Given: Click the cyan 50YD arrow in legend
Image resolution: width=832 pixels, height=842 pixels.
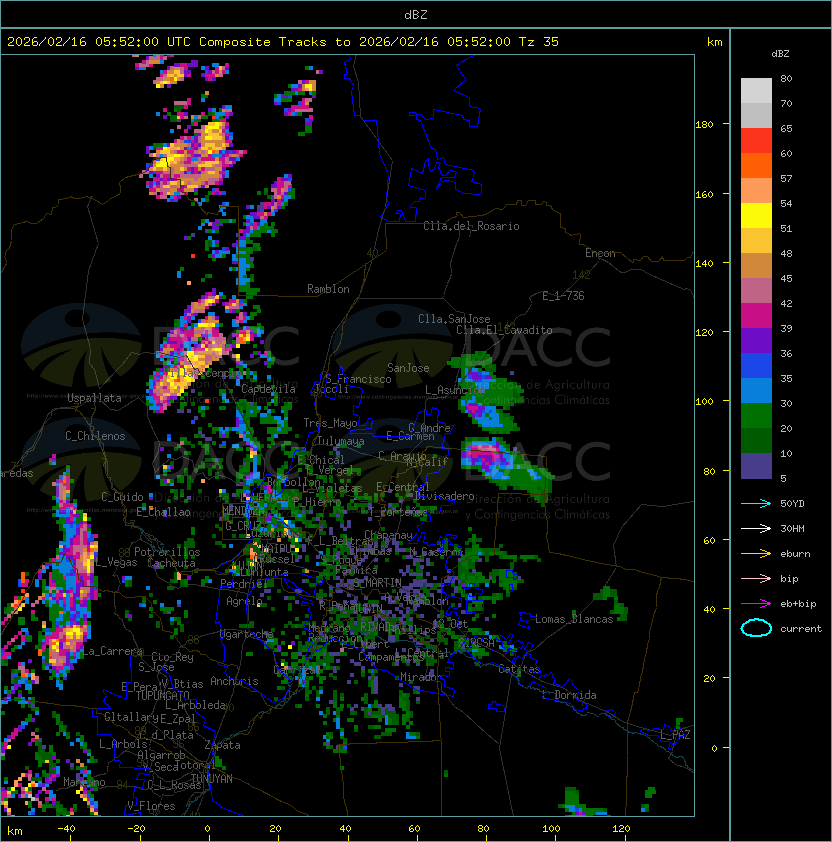Looking at the screenshot, I should coord(756,503).
